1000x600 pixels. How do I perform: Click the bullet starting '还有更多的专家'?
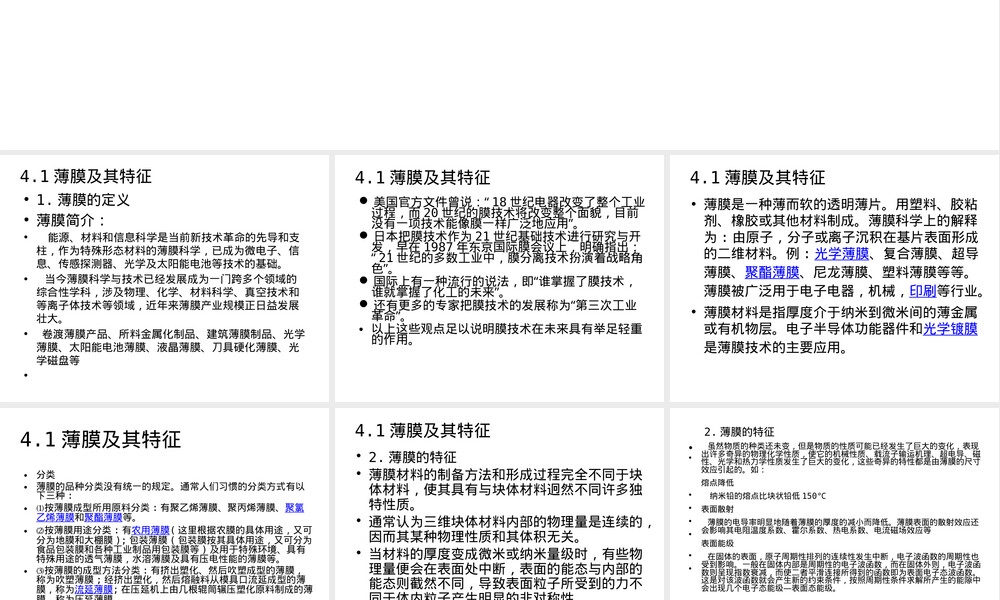(504, 310)
